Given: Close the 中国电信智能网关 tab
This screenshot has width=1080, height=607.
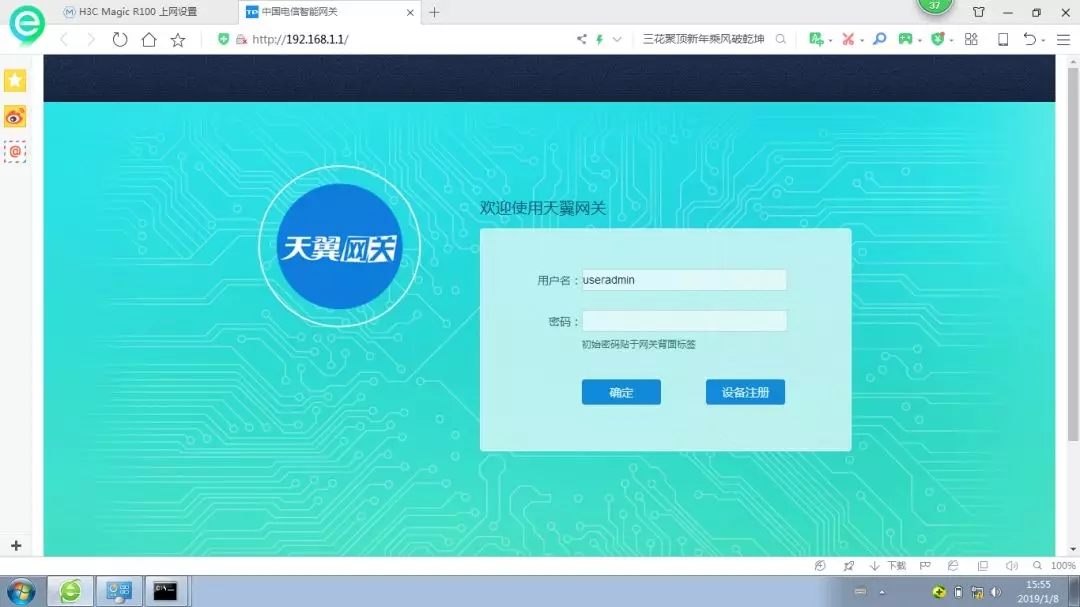Looking at the screenshot, I should (x=411, y=12).
